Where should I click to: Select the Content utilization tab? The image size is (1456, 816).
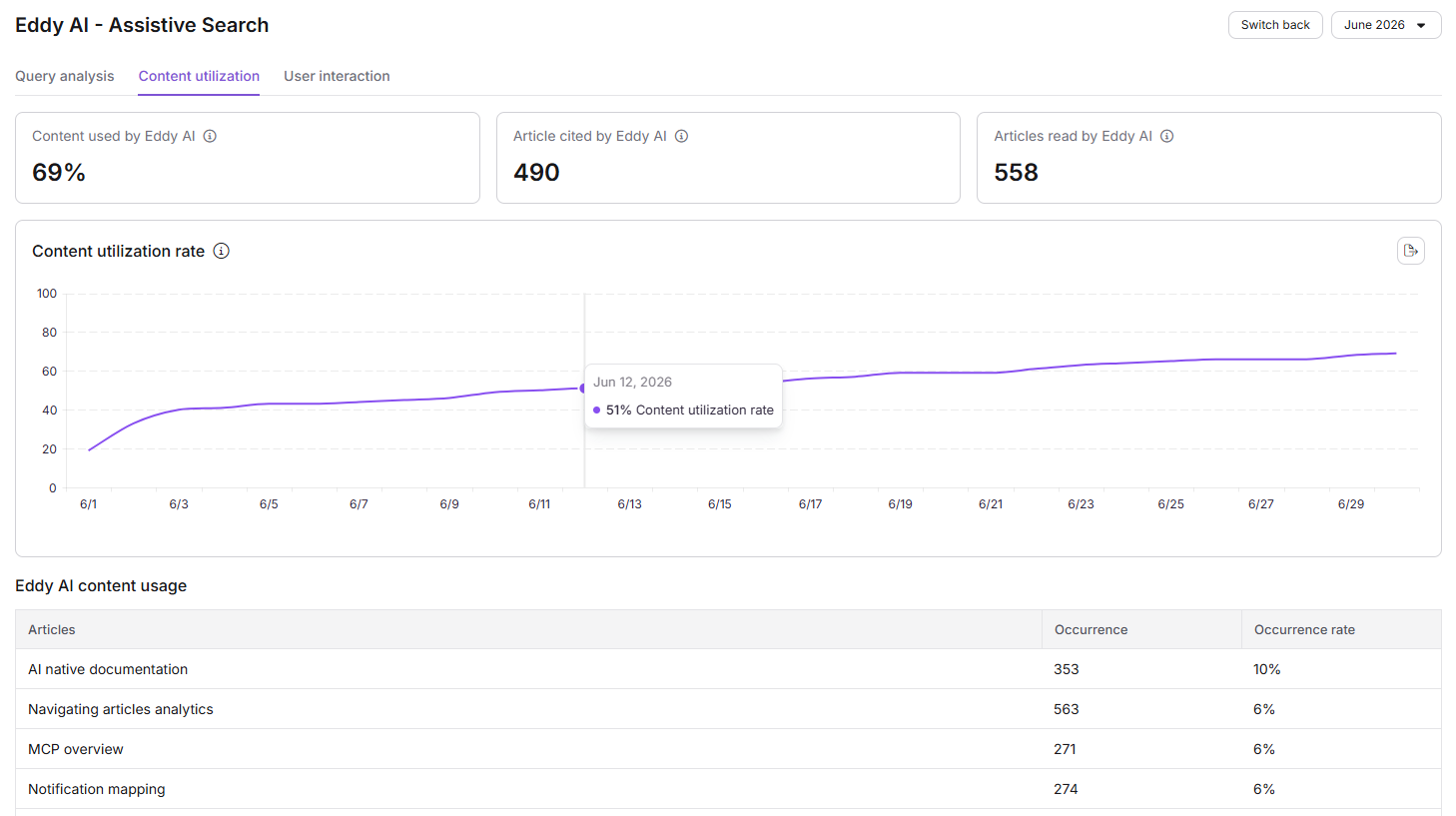199,76
